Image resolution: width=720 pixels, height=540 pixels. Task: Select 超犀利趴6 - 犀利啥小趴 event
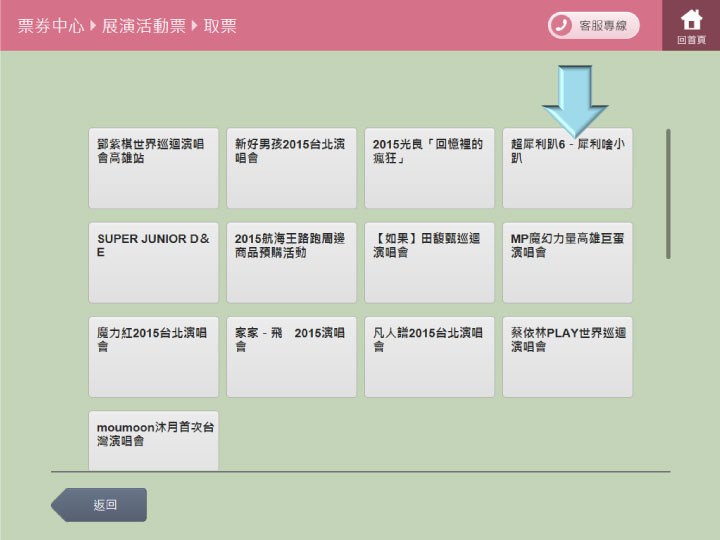click(568, 168)
